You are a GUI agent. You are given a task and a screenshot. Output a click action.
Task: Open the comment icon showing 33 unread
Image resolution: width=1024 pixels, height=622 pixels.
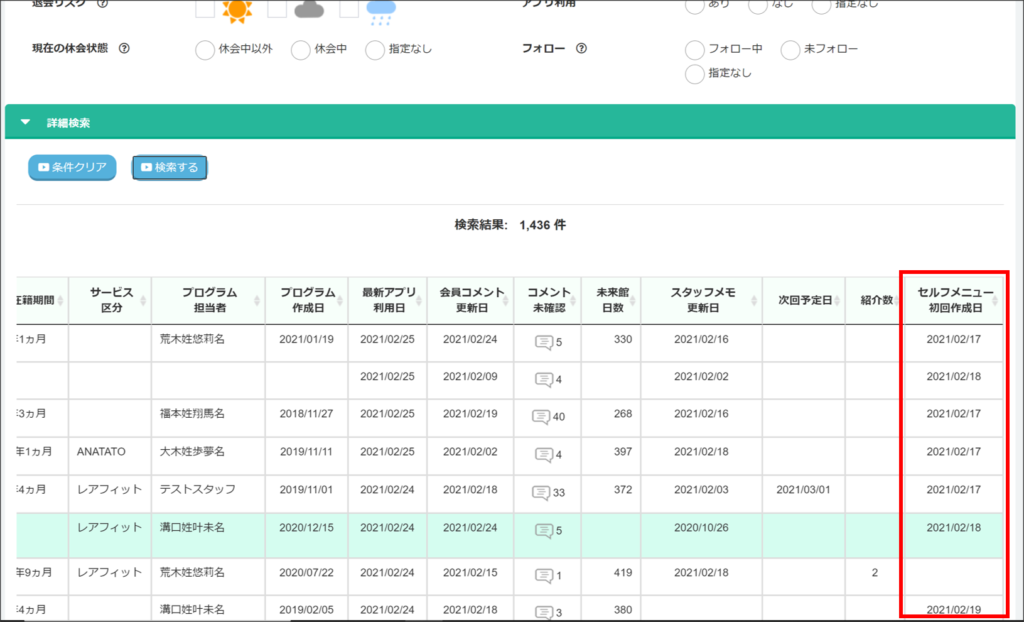point(540,492)
